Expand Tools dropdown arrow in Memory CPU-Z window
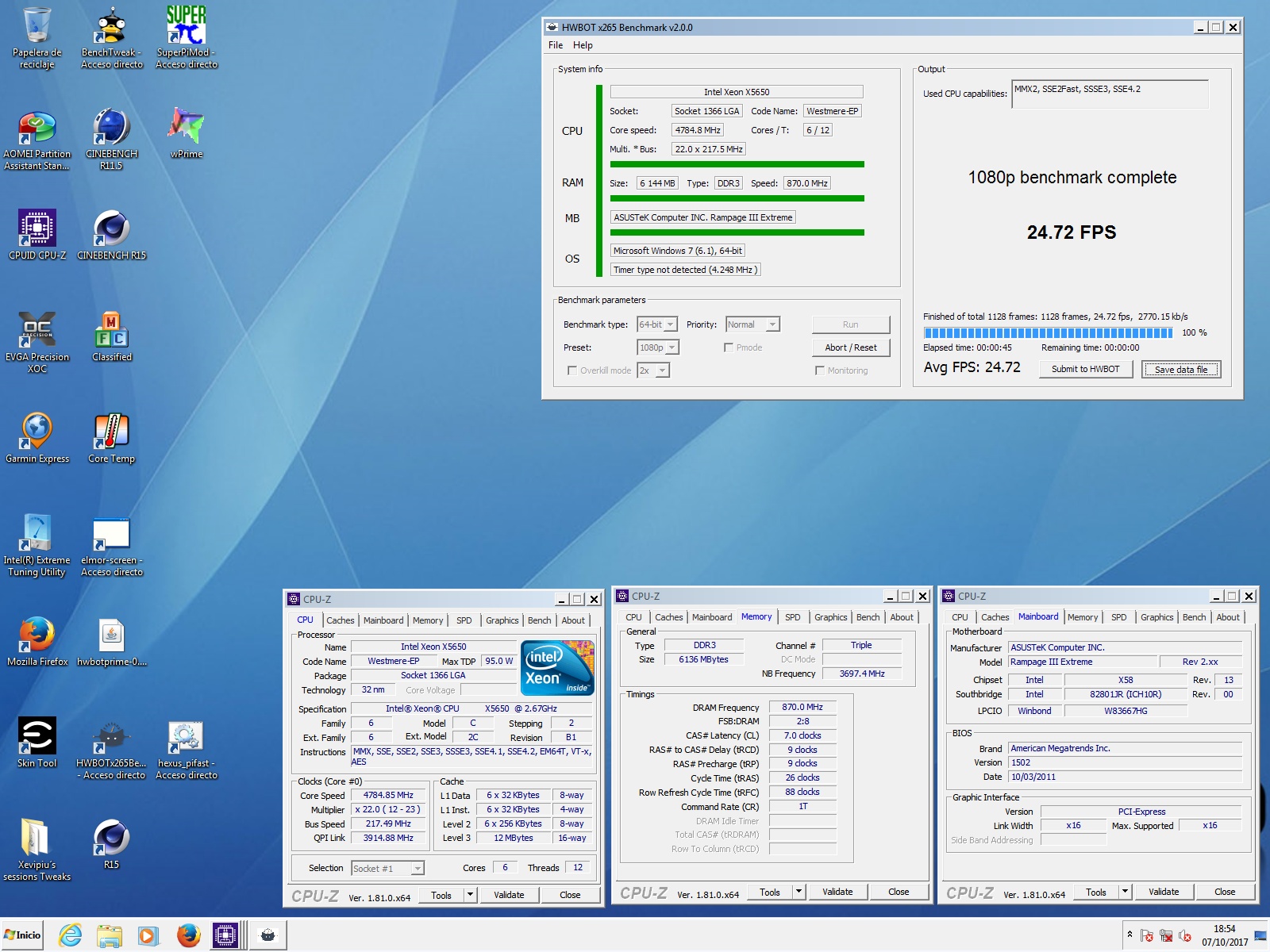1270x952 pixels. coord(799,892)
